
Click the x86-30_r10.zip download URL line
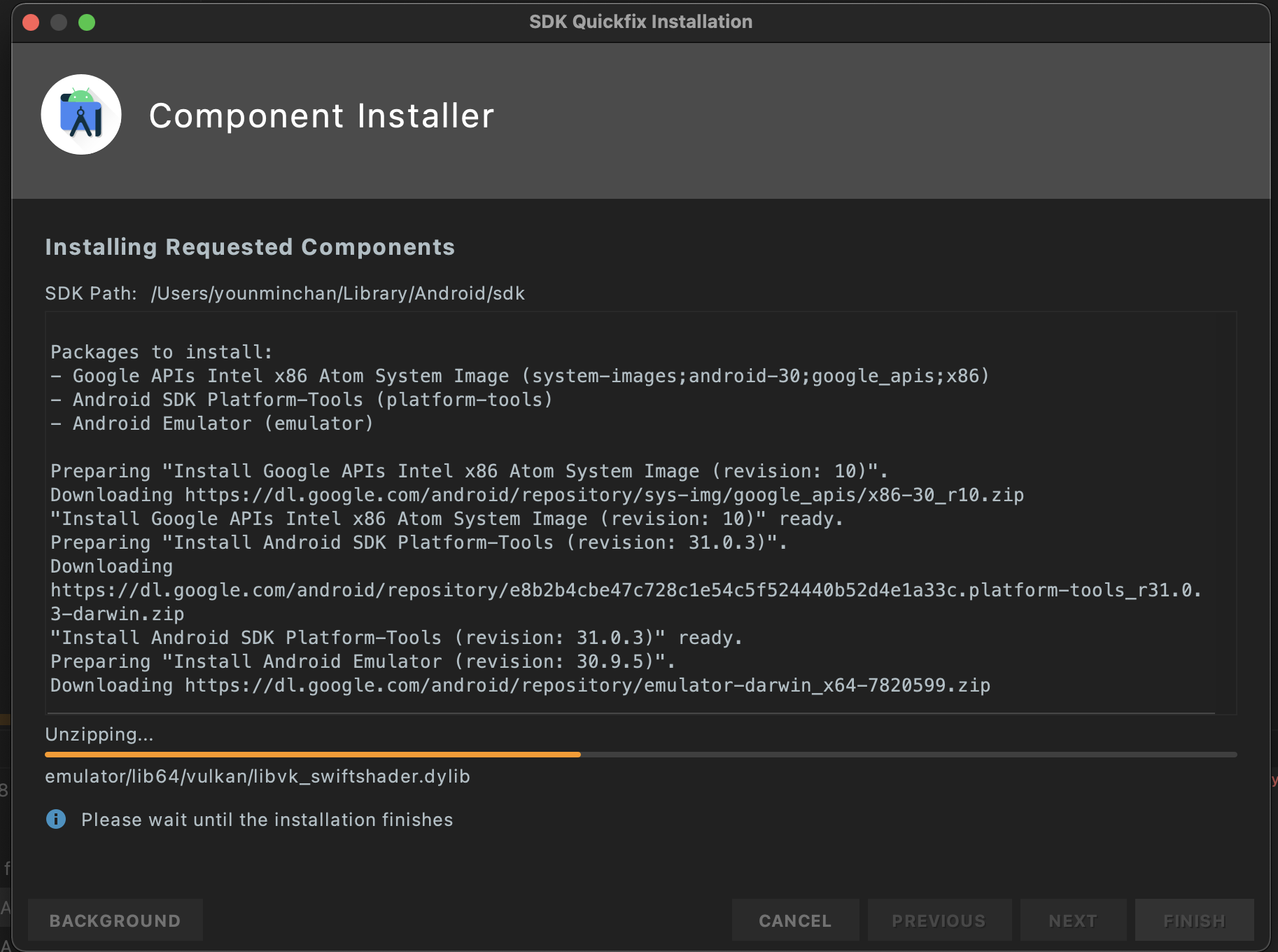pos(537,495)
